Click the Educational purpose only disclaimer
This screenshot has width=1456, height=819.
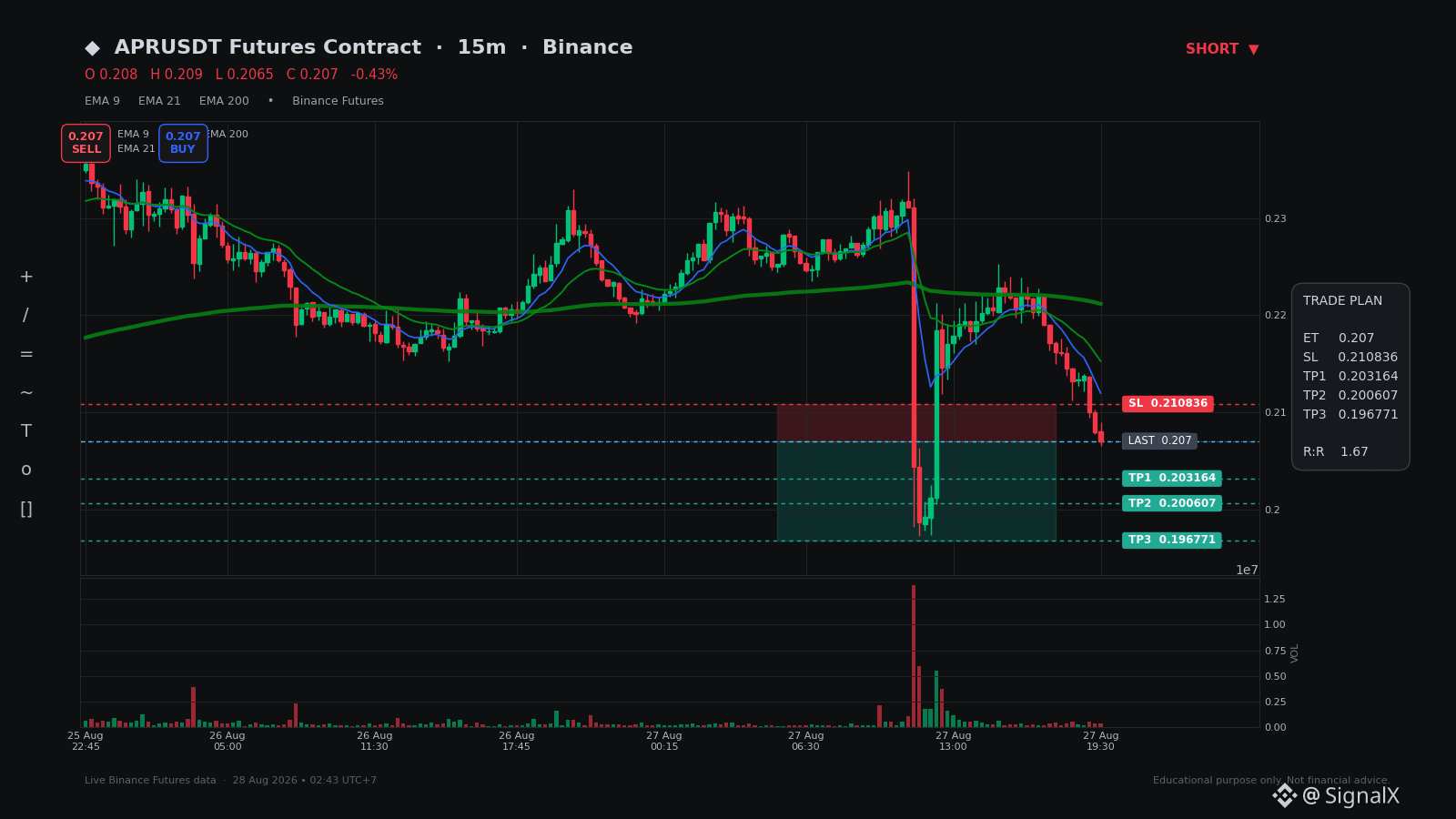coord(1271,780)
